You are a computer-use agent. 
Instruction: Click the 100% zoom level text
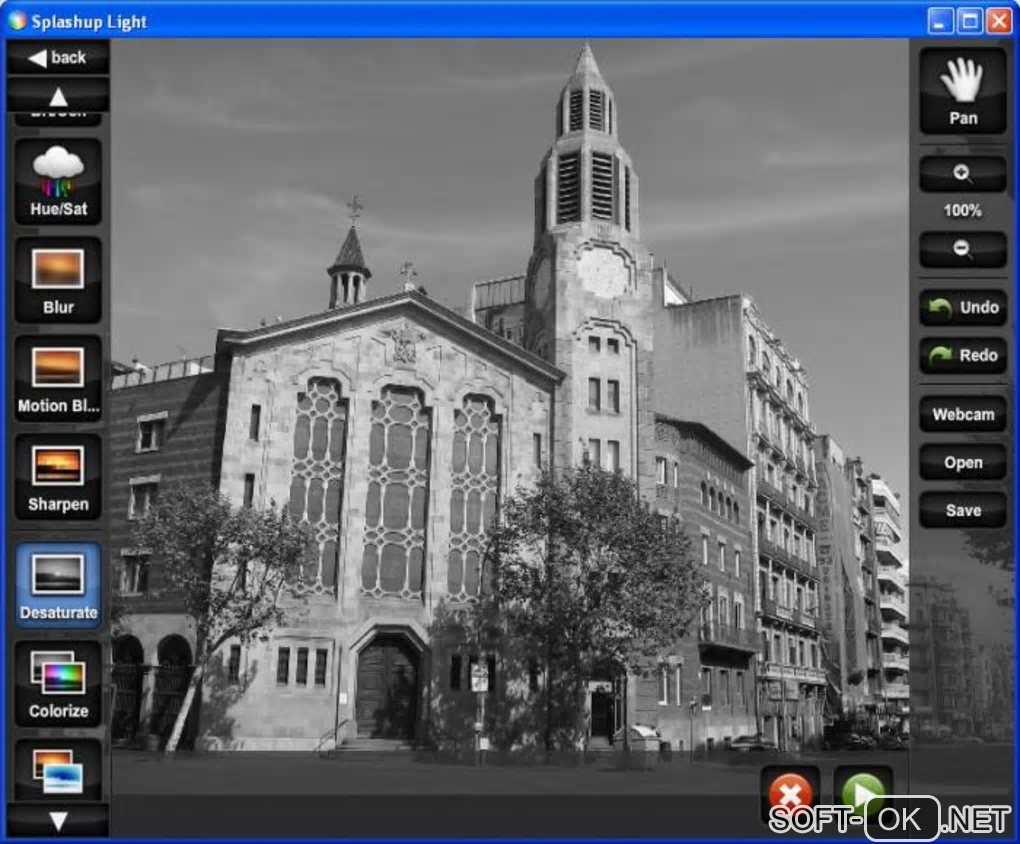click(x=963, y=211)
